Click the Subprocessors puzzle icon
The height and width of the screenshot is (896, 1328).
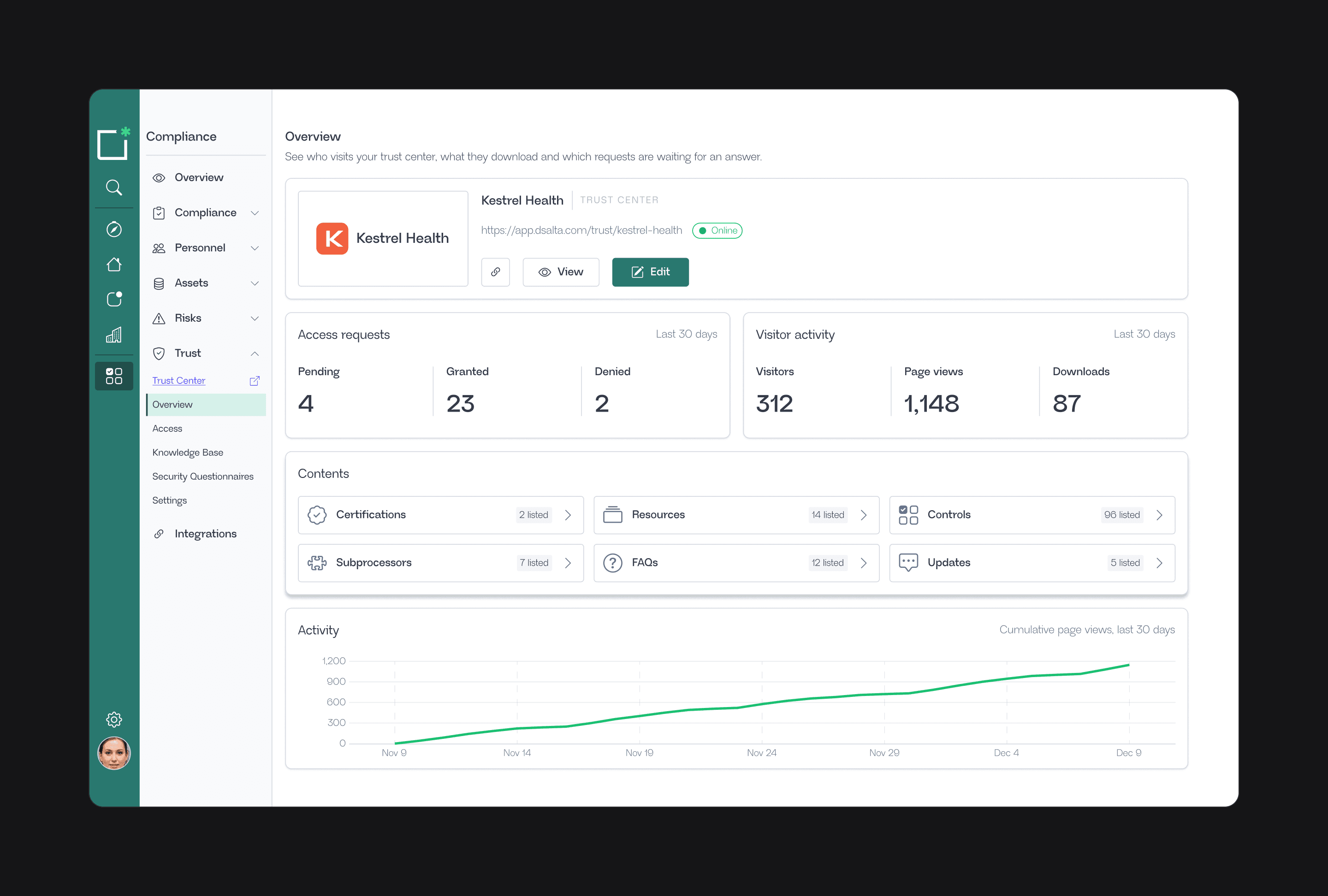[317, 563]
